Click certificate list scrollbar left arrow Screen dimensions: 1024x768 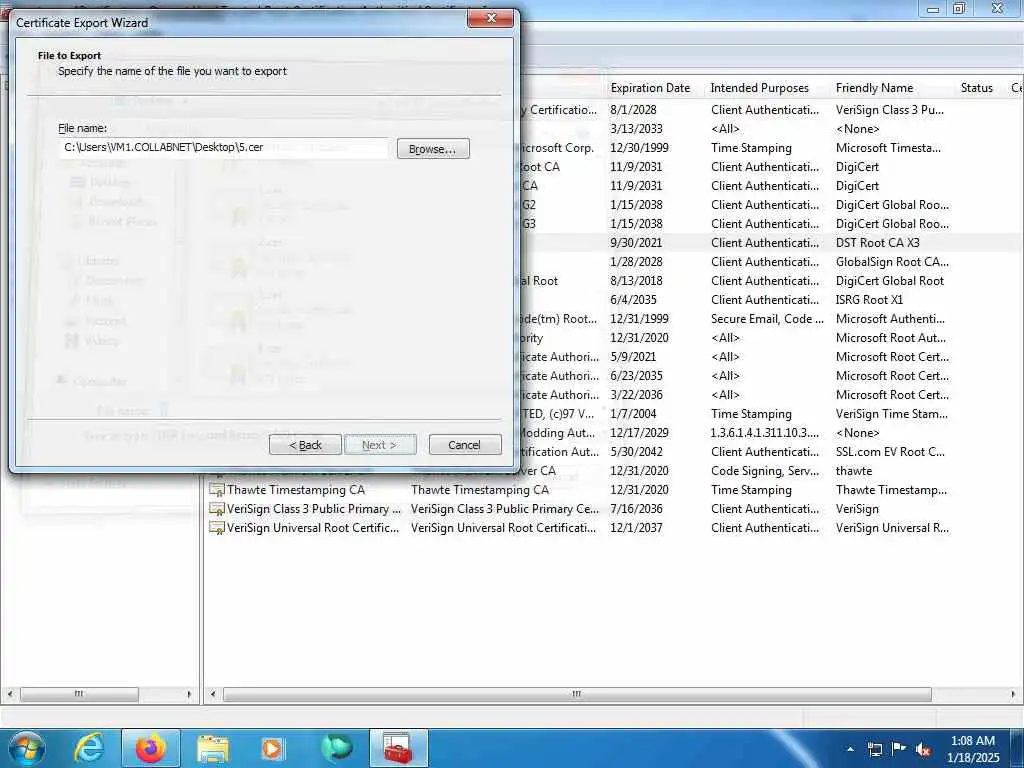pos(213,694)
